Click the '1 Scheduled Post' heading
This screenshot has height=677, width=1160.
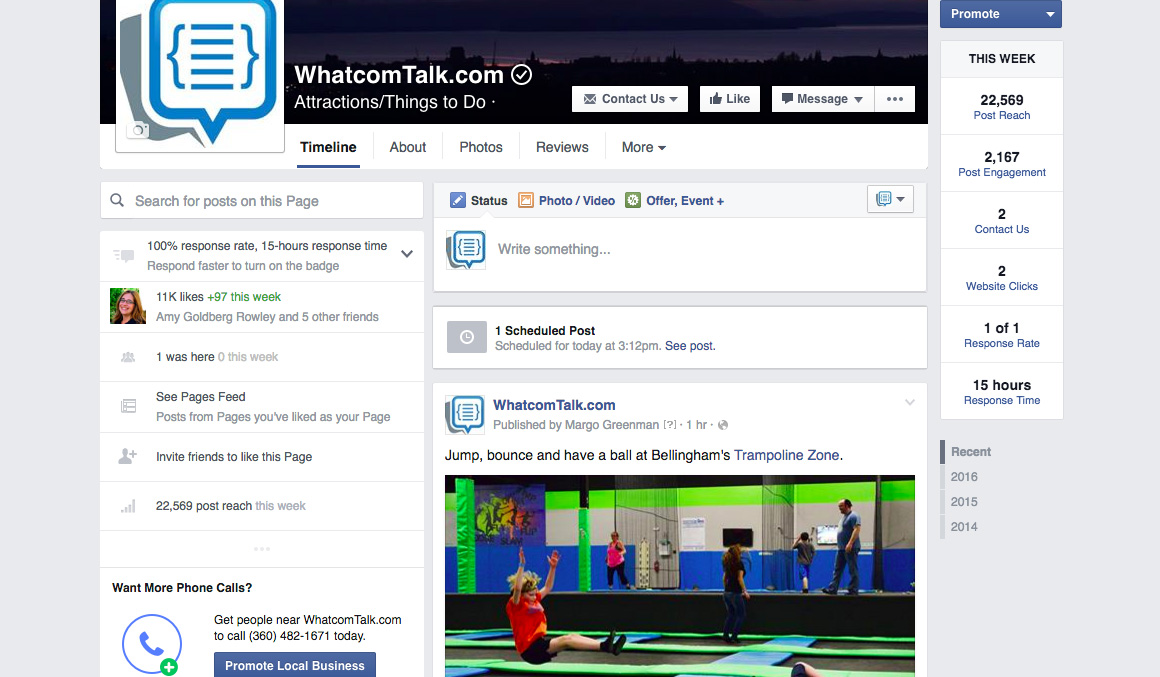tap(545, 331)
